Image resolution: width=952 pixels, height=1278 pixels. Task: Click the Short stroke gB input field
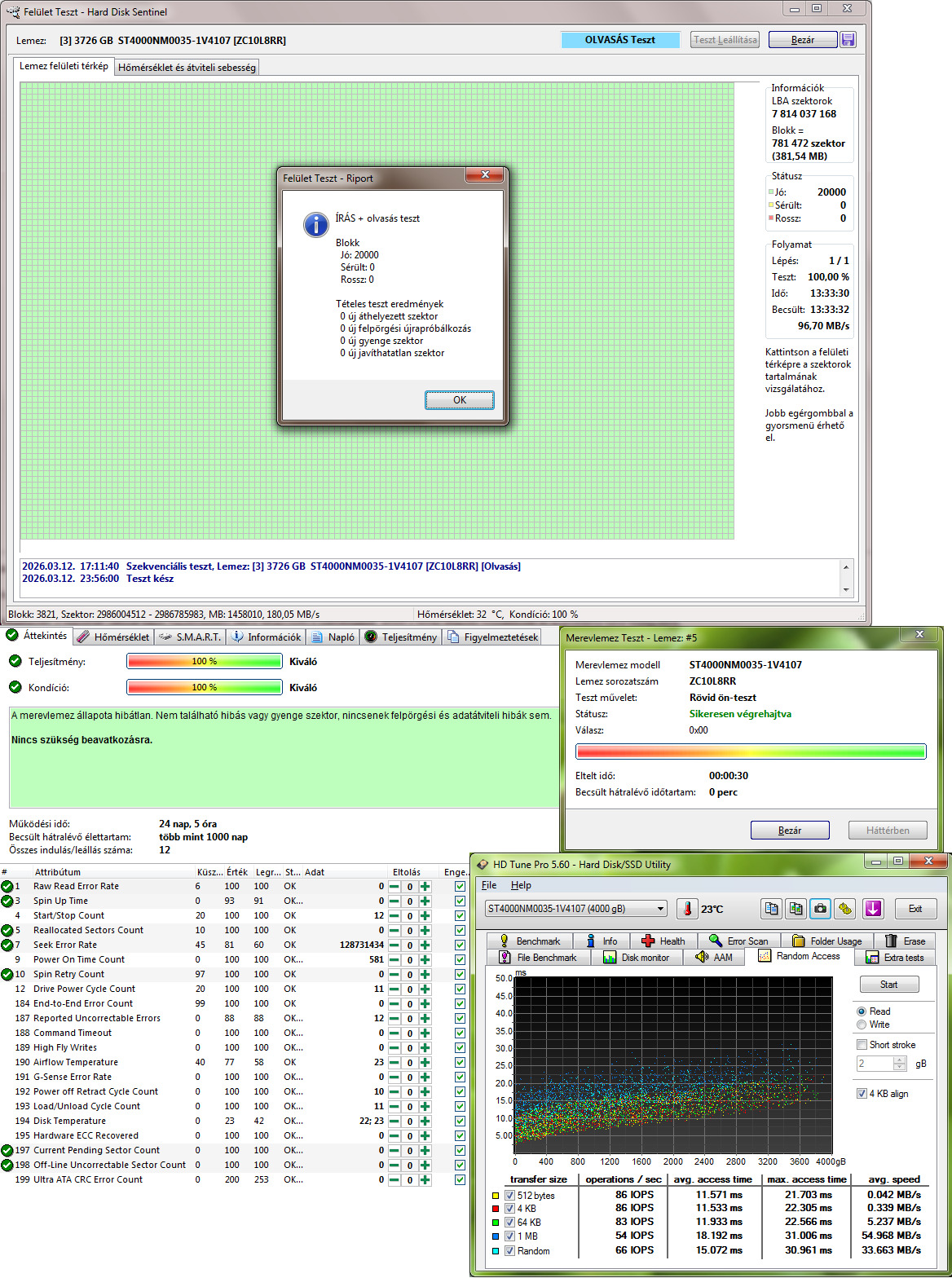point(875,1064)
